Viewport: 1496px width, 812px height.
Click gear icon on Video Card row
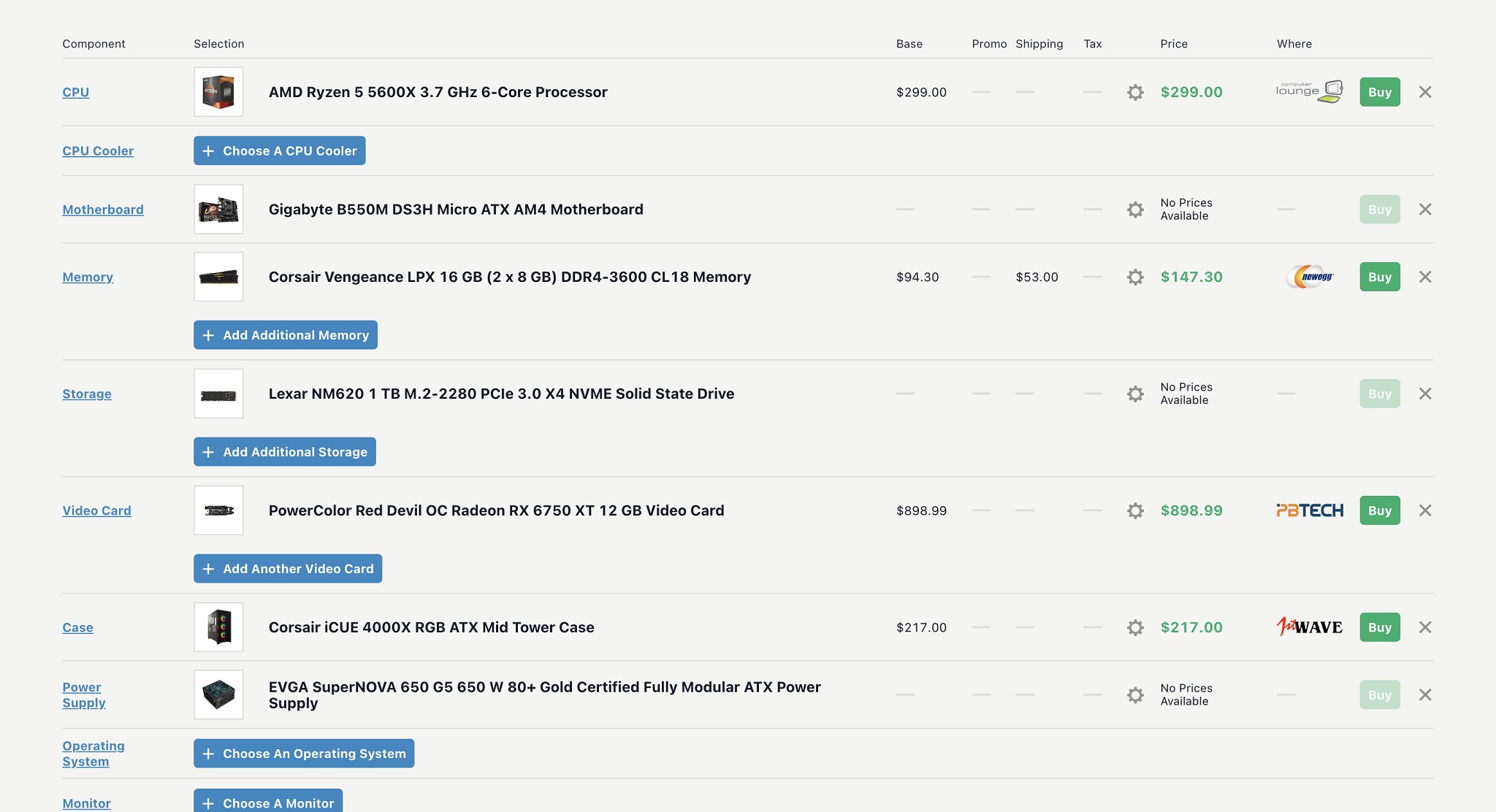point(1135,510)
